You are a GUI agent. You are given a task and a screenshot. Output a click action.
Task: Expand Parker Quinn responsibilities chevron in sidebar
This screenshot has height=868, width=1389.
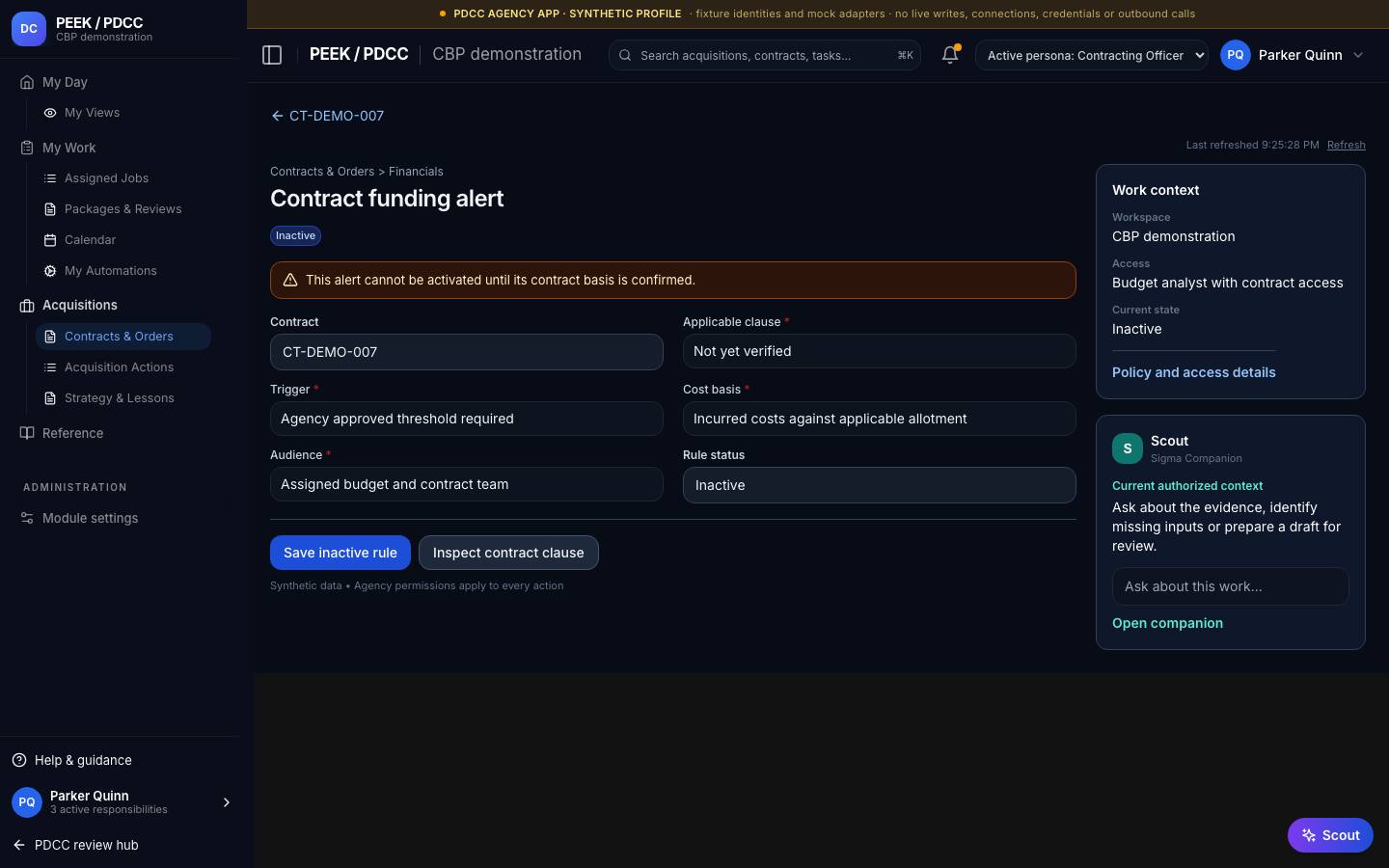point(227,802)
